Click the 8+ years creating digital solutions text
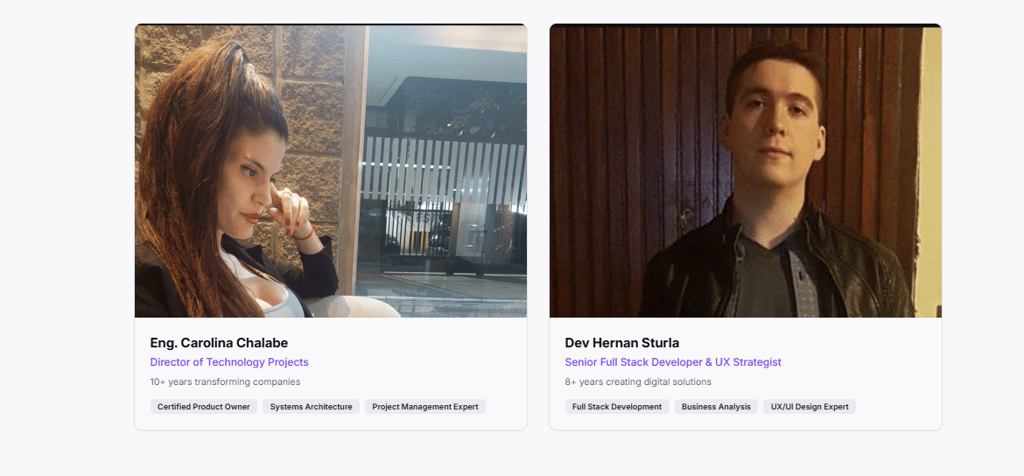Image resolution: width=1024 pixels, height=476 pixels. pyautogui.click(x=638, y=382)
